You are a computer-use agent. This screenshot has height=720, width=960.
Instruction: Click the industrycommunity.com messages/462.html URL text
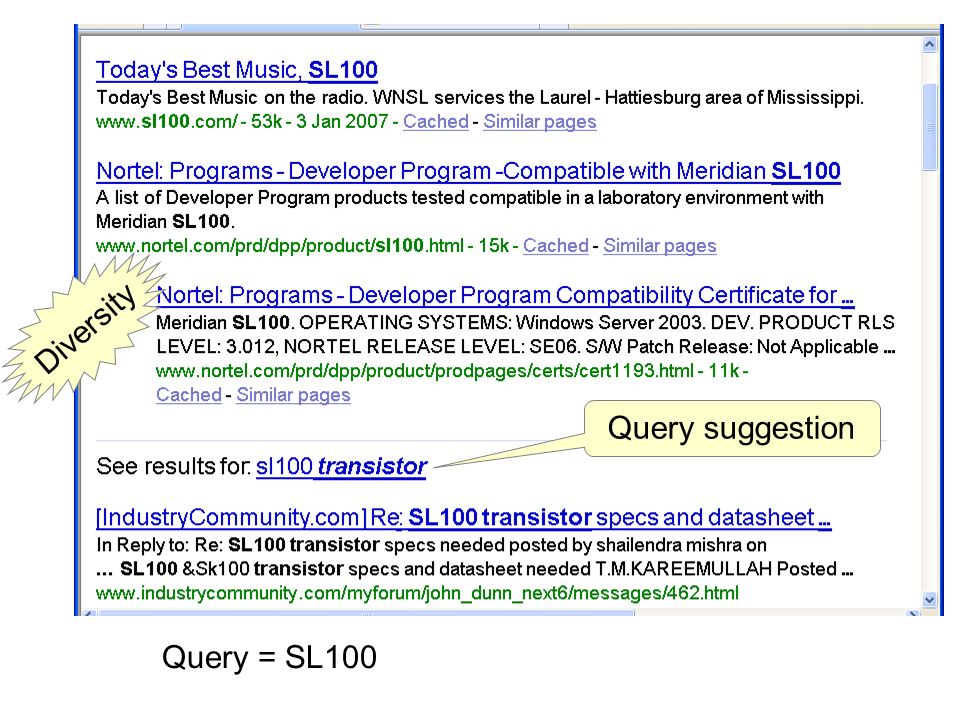click(417, 593)
